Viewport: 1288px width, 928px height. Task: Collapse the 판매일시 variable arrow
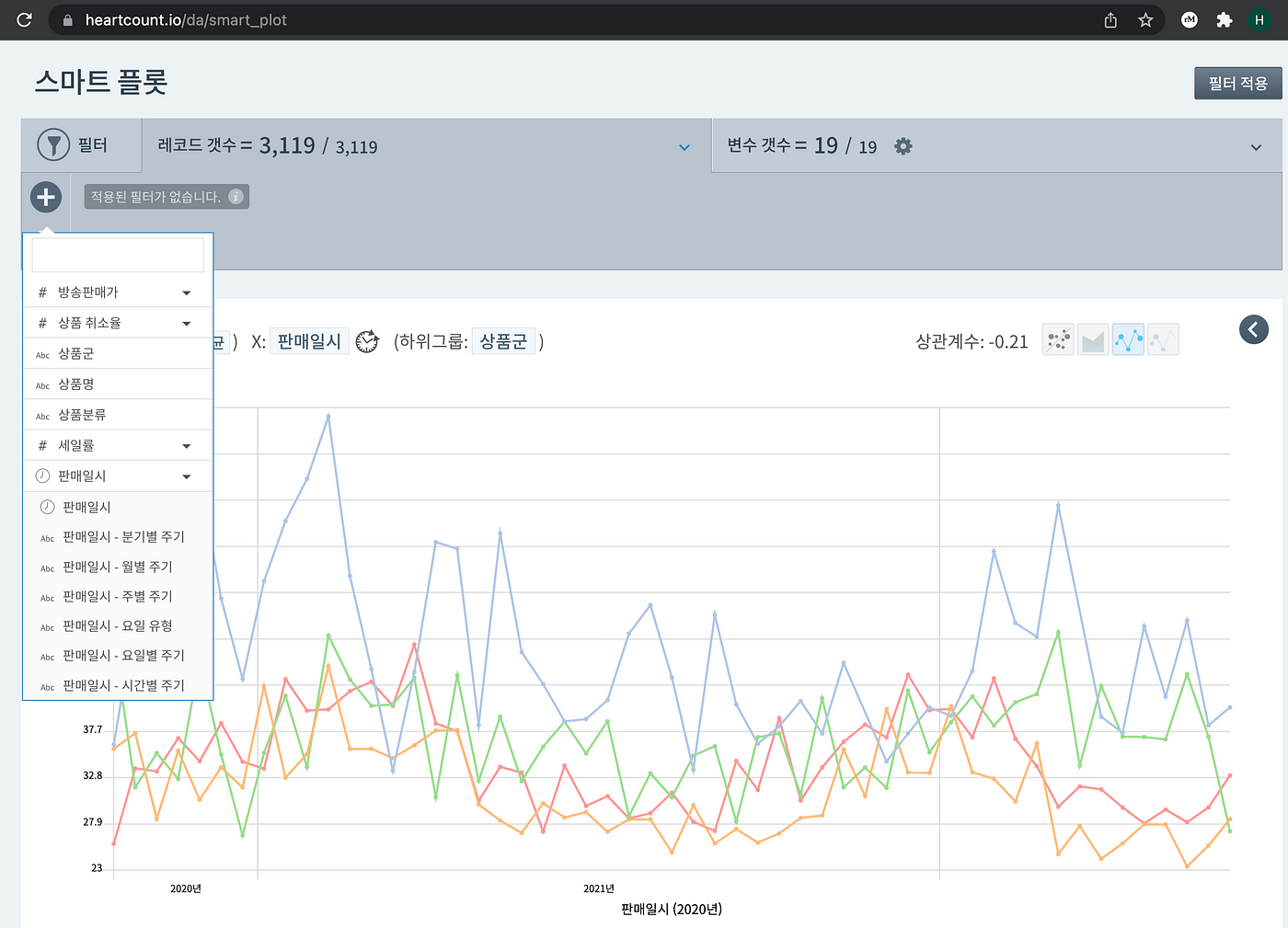[x=187, y=476]
